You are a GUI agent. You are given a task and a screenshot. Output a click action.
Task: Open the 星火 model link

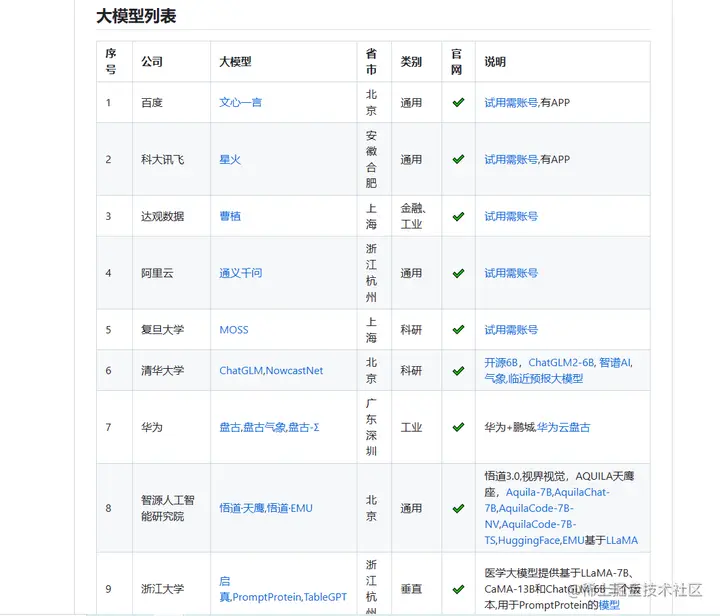(230, 159)
